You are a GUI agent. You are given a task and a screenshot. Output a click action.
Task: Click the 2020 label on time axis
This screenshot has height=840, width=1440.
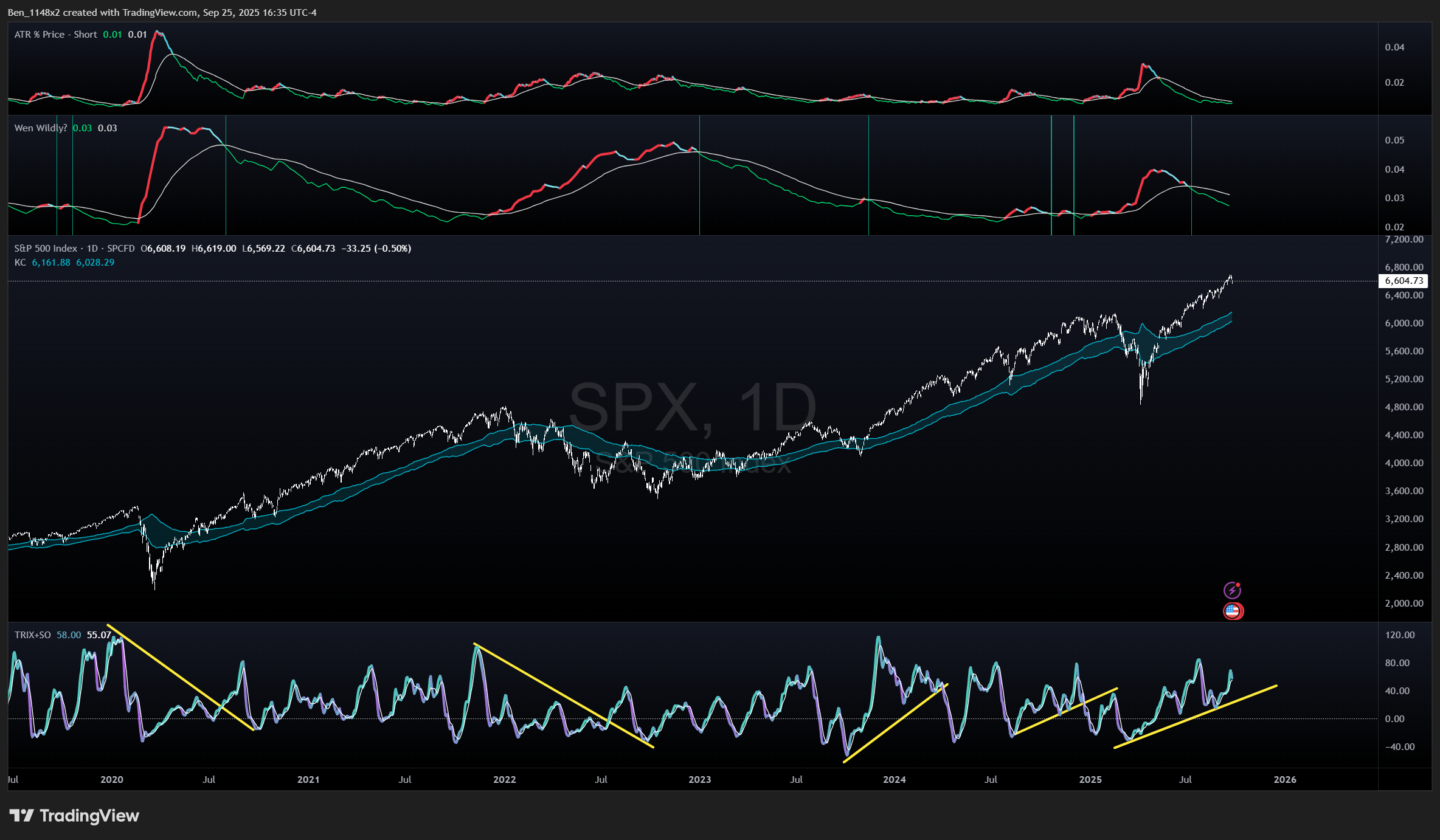pyautogui.click(x=111, y=779)
